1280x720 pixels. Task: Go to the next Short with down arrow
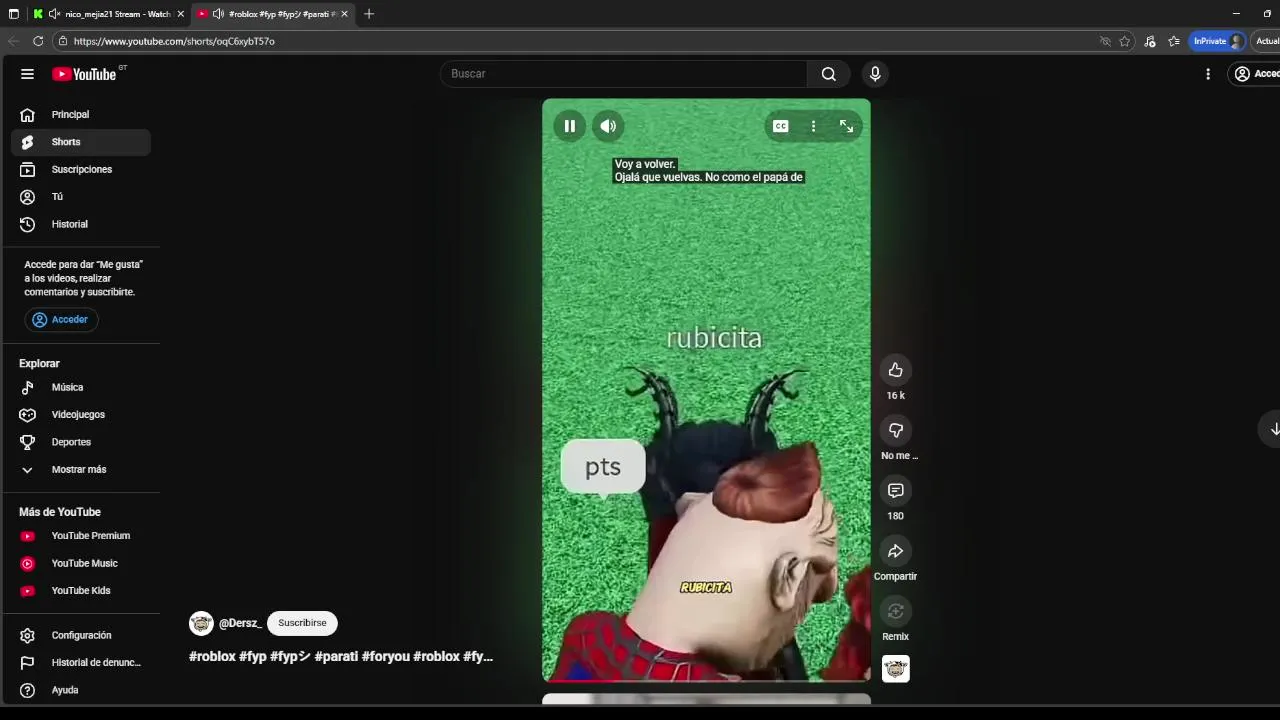[1274, 429]
